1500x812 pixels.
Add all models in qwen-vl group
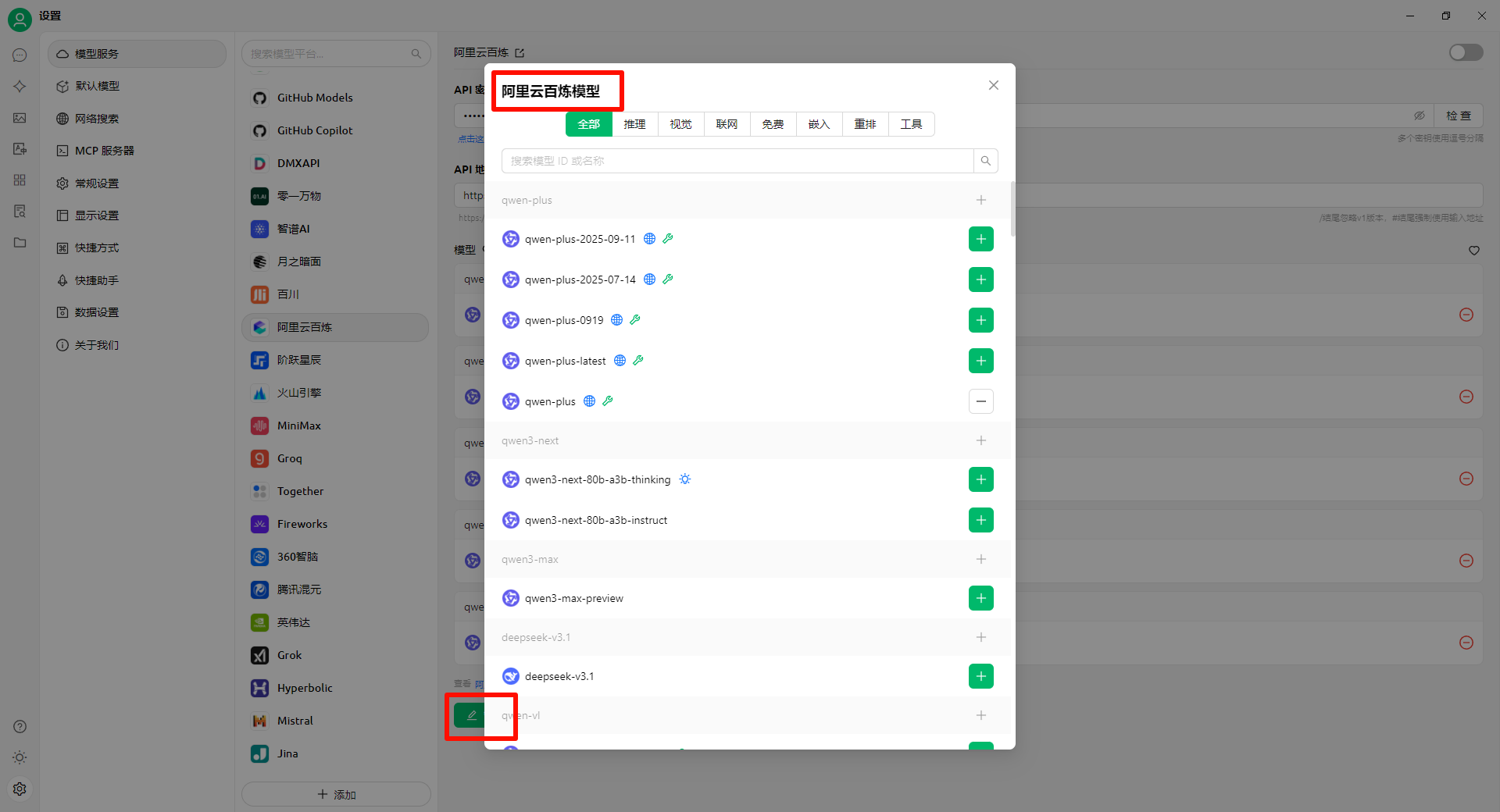[x=980, y=715]
